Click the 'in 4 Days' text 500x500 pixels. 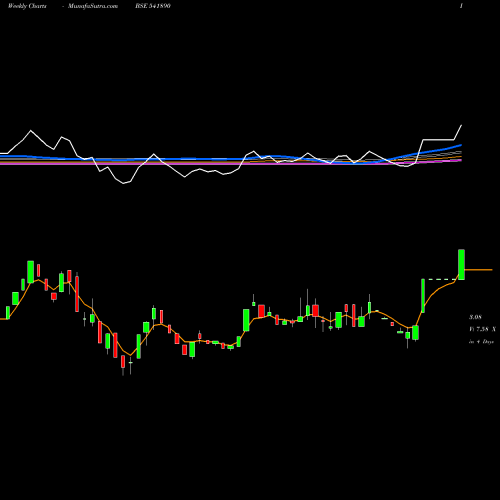click(481, 342)
